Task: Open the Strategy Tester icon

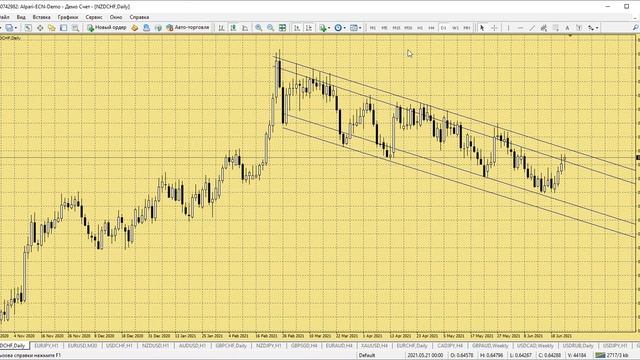Action: click(75, 28)
